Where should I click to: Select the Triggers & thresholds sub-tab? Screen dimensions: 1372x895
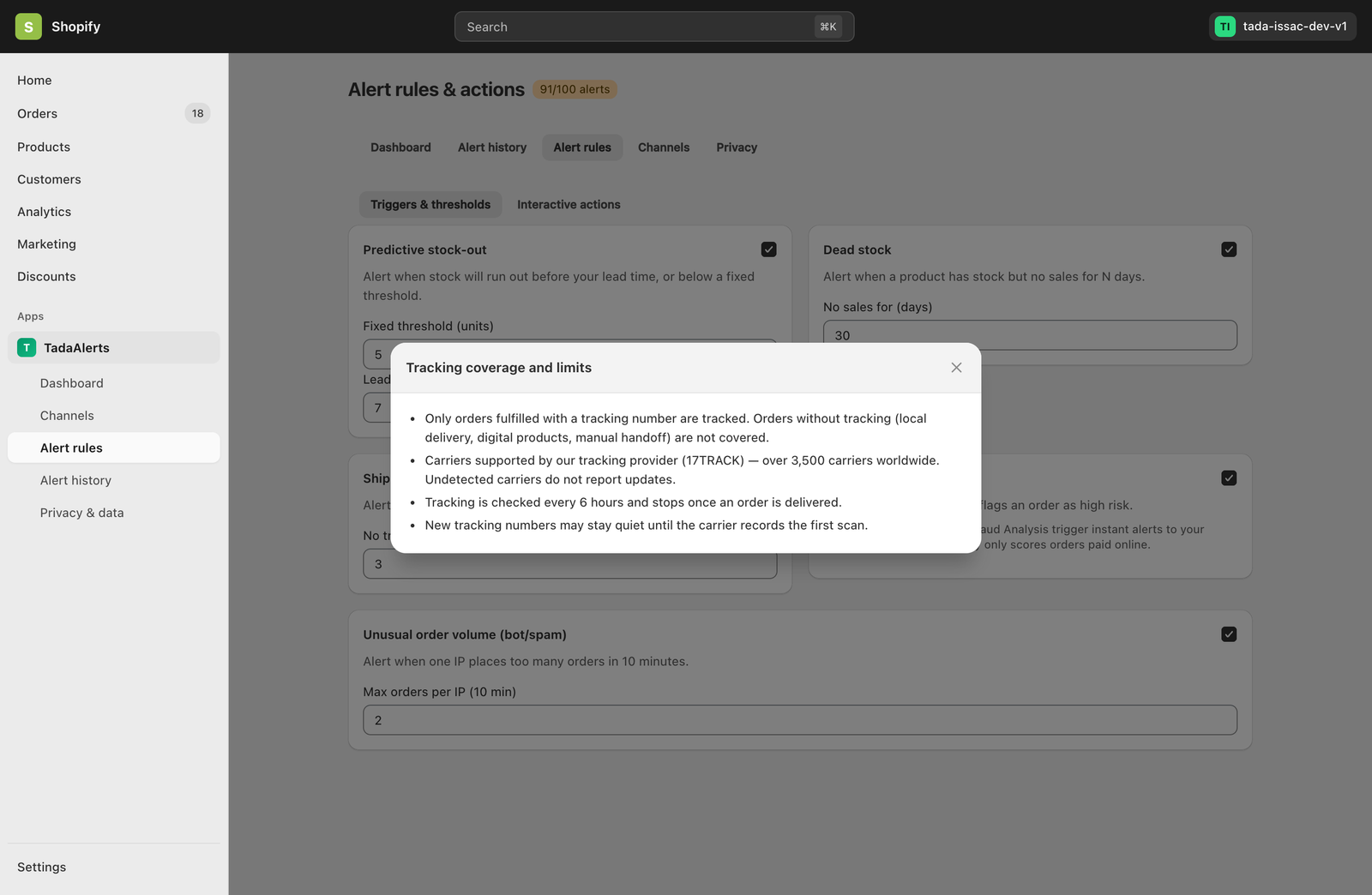tap(430, 205)
